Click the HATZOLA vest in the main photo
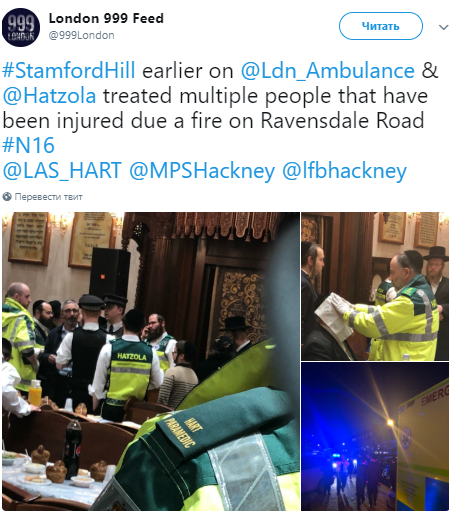The width and height of the screenshot is (456, 516). [130, 369]
